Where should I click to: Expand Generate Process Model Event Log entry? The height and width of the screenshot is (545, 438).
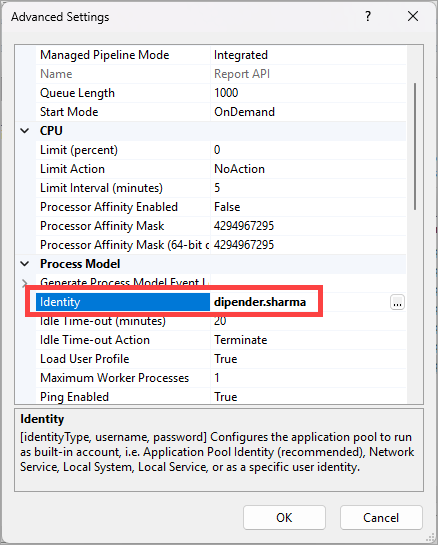tap(24, 283)
